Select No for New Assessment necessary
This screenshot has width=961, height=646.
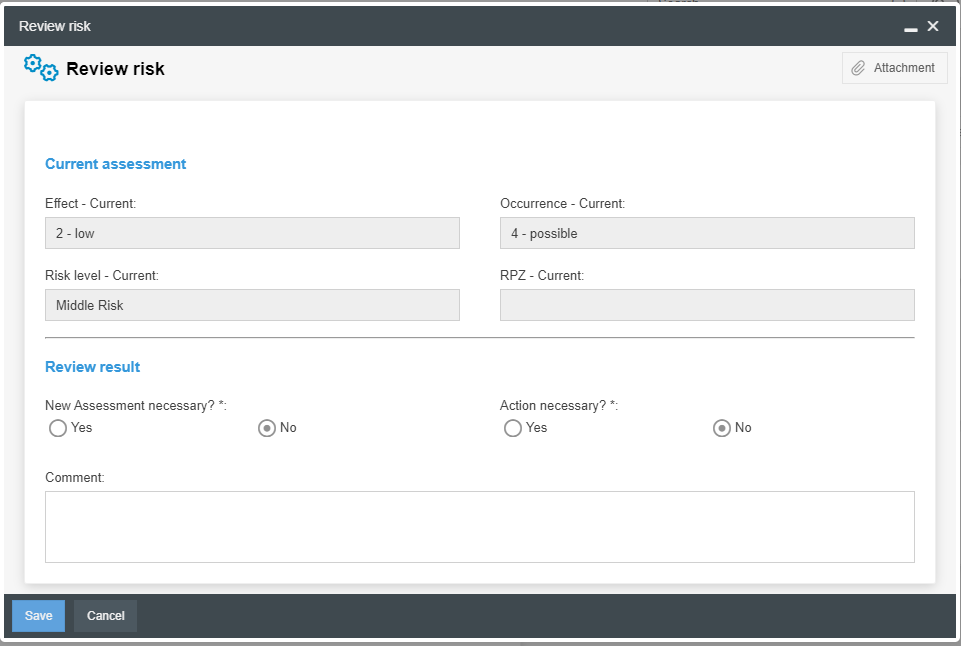click(267, 428)
